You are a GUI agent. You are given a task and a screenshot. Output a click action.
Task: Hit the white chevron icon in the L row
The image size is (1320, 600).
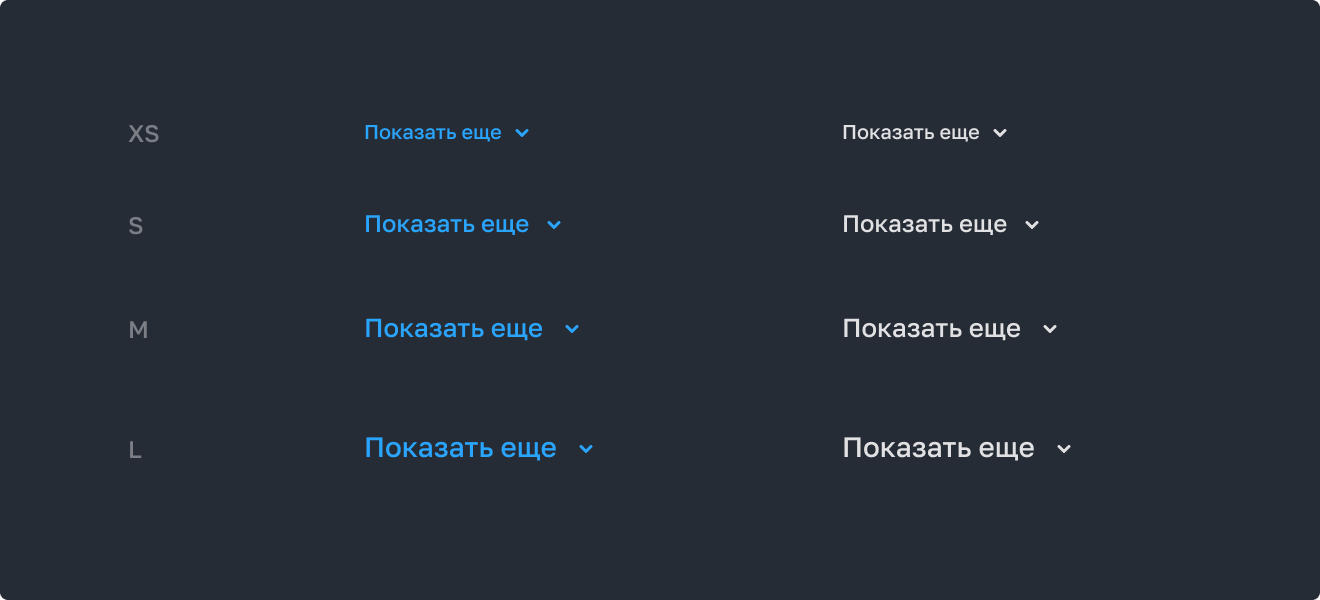pos(1064,449)
